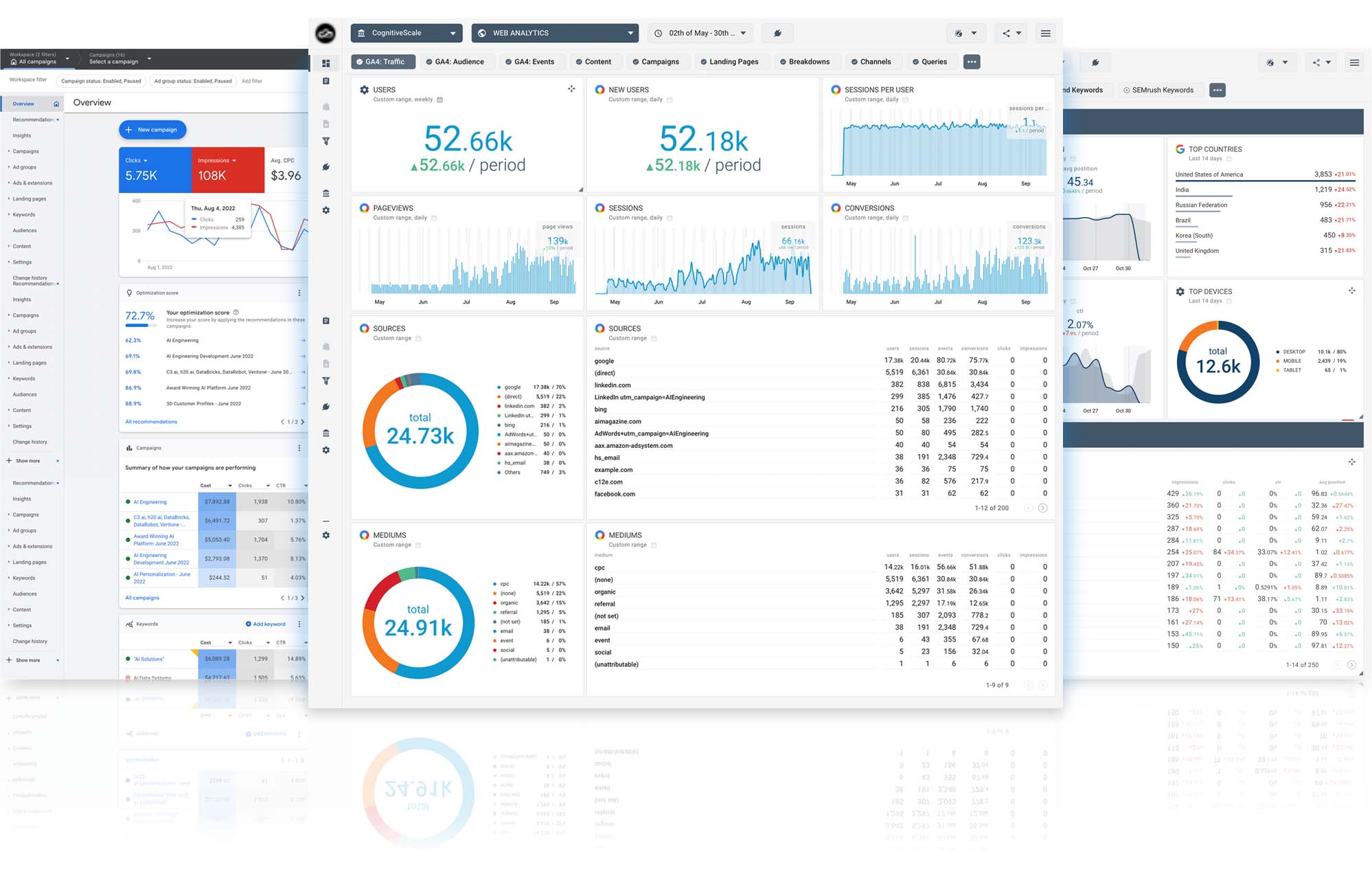Screen dimensions: 1372x880
Task: Select the Queries tab
Action: [x=930, y=62]
